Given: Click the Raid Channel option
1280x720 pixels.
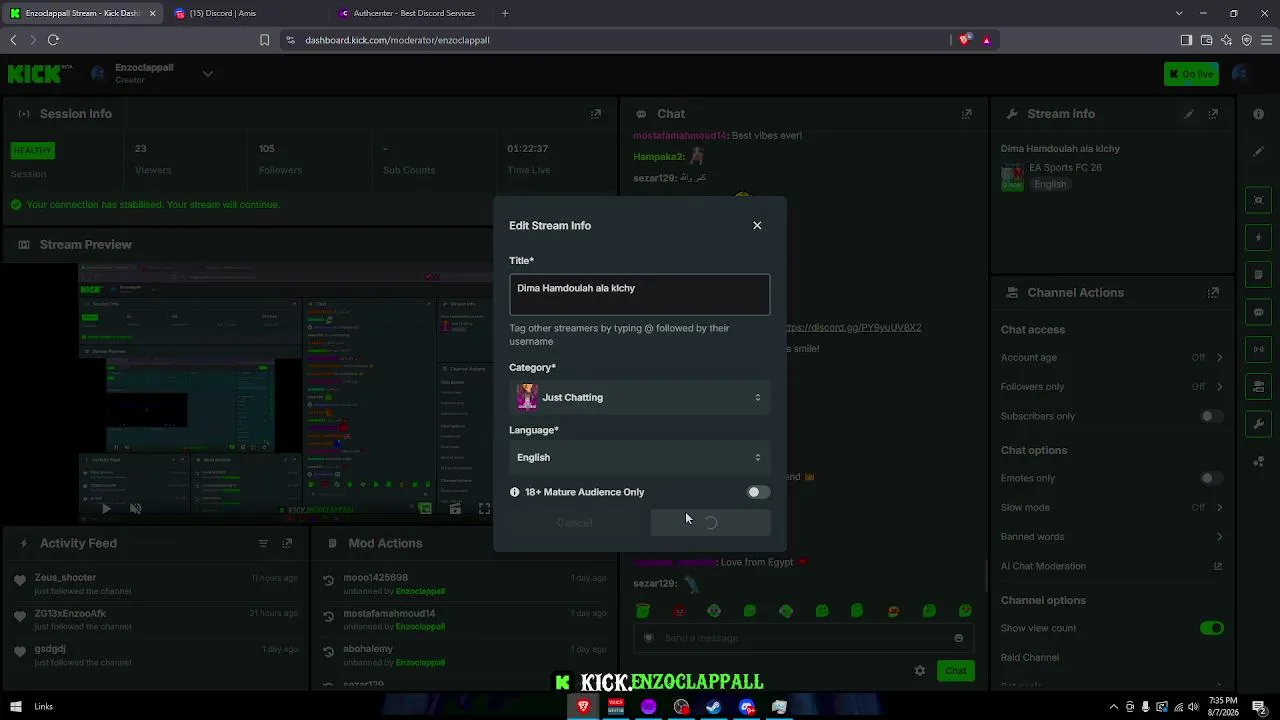Looking at the screenshot, I should pos(1030,657).
